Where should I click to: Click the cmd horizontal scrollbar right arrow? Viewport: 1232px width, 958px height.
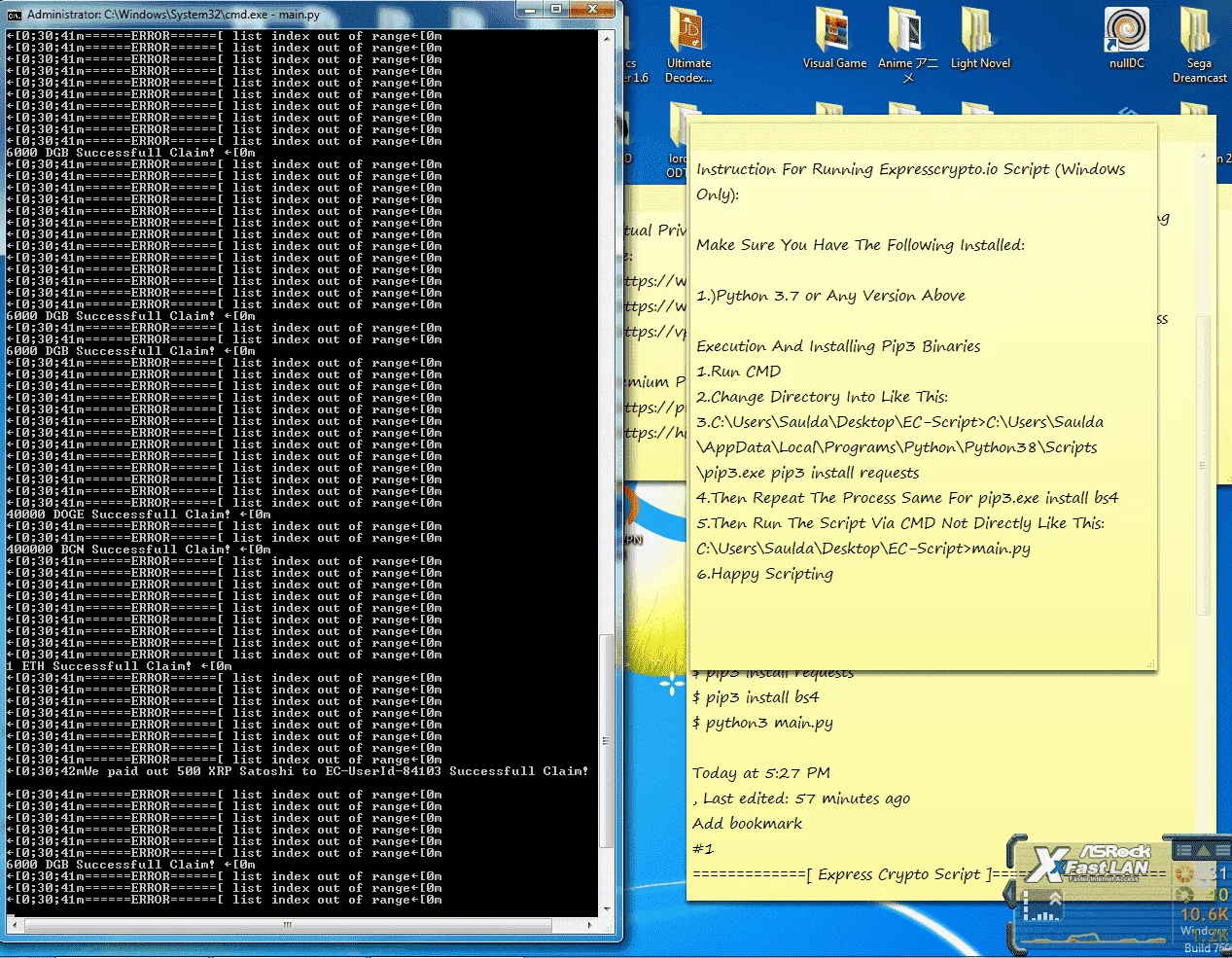[x=590, y=925]
